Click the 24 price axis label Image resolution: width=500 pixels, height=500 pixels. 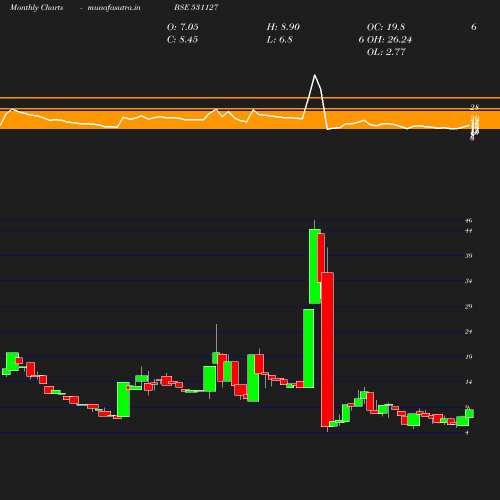[469, 331]
